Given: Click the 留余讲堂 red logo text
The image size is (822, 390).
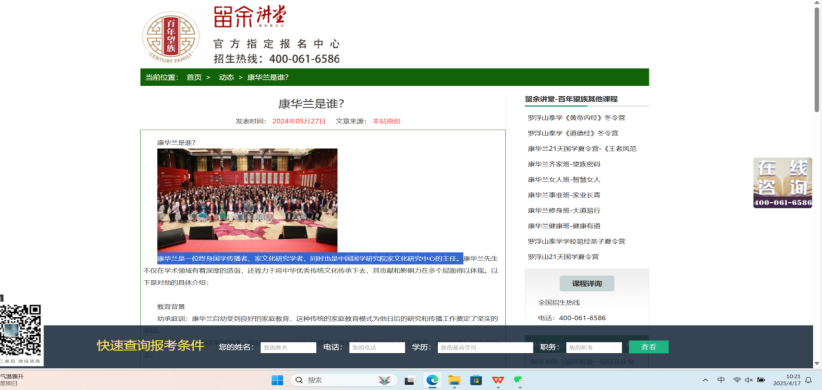Looking at the screenshot, I should 251,16.
